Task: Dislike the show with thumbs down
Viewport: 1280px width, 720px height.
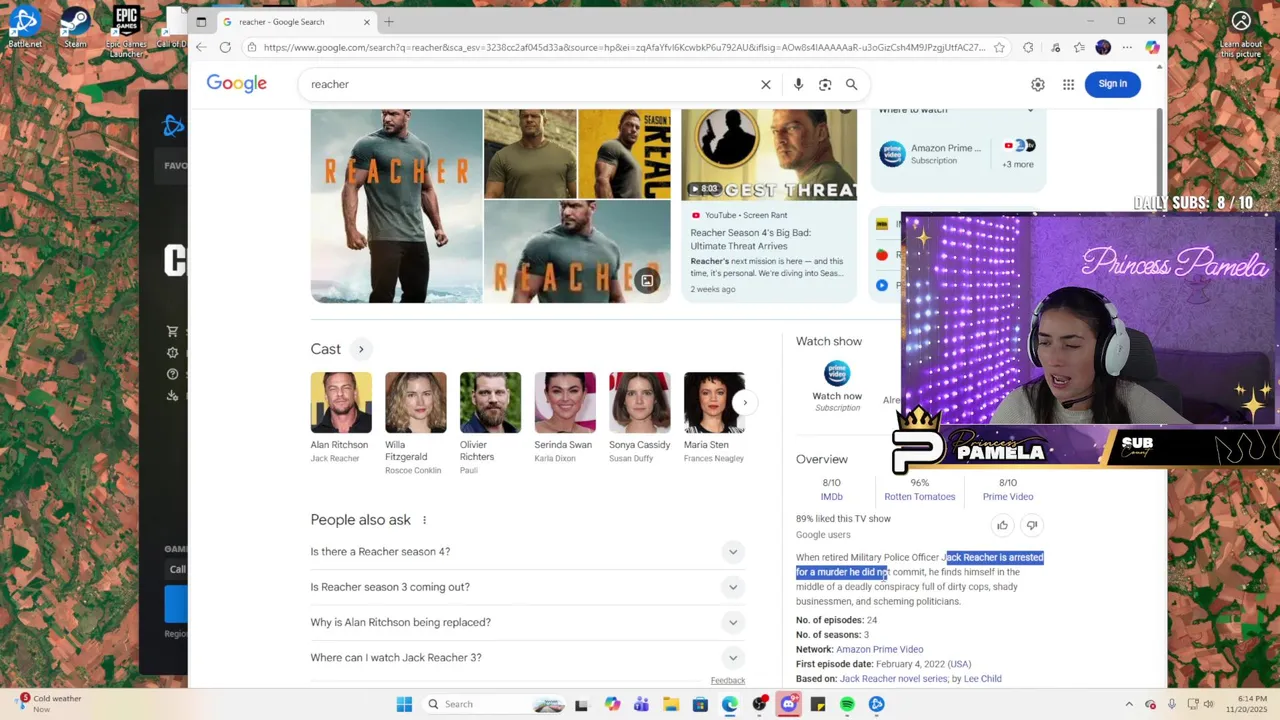Action: 1032,525
